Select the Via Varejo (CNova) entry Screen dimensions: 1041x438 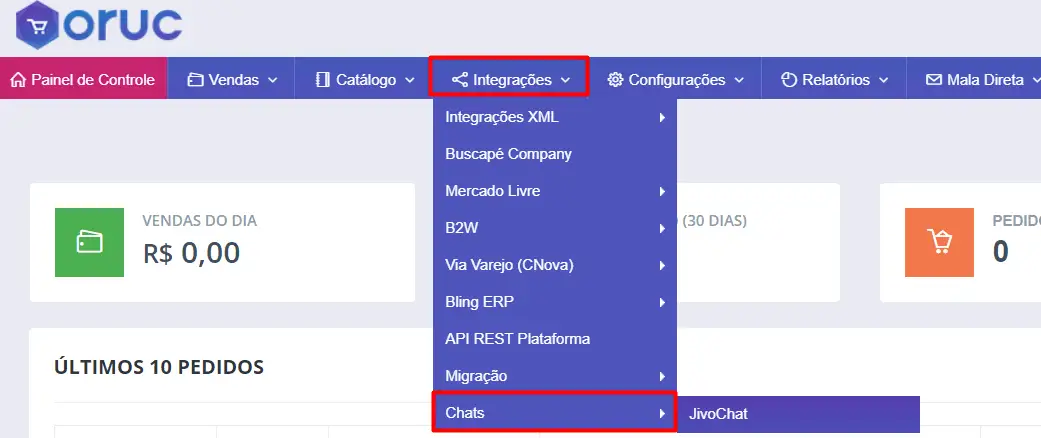pos(509,265)
